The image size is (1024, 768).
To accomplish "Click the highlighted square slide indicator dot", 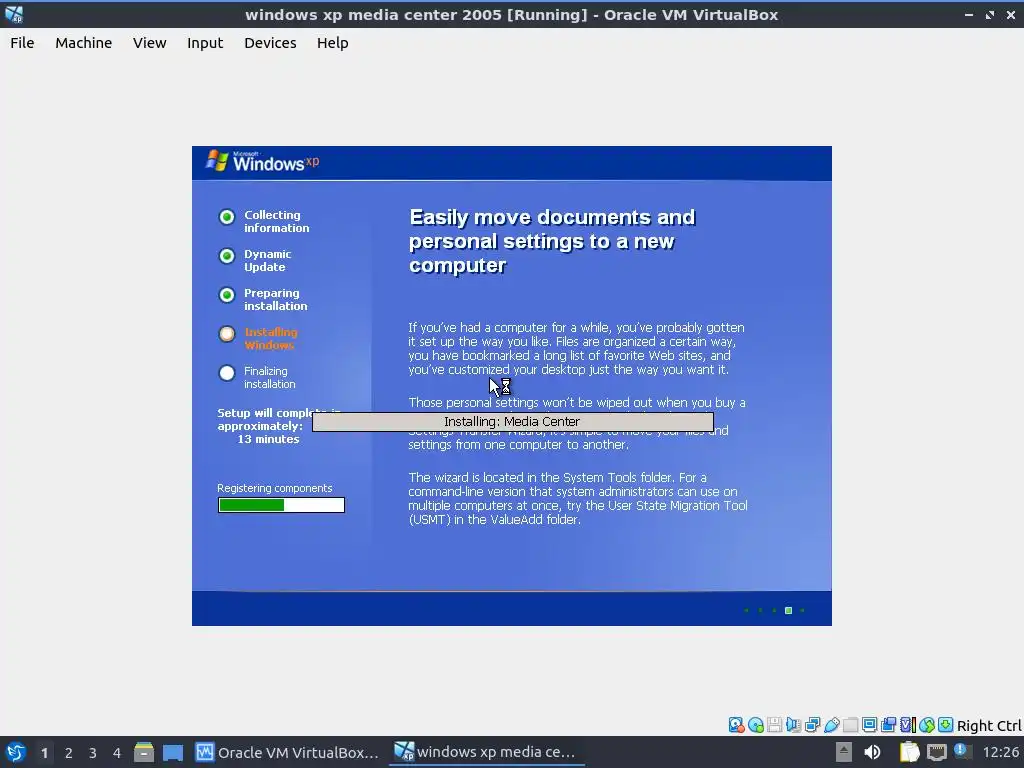I will [x=788, y=611].
